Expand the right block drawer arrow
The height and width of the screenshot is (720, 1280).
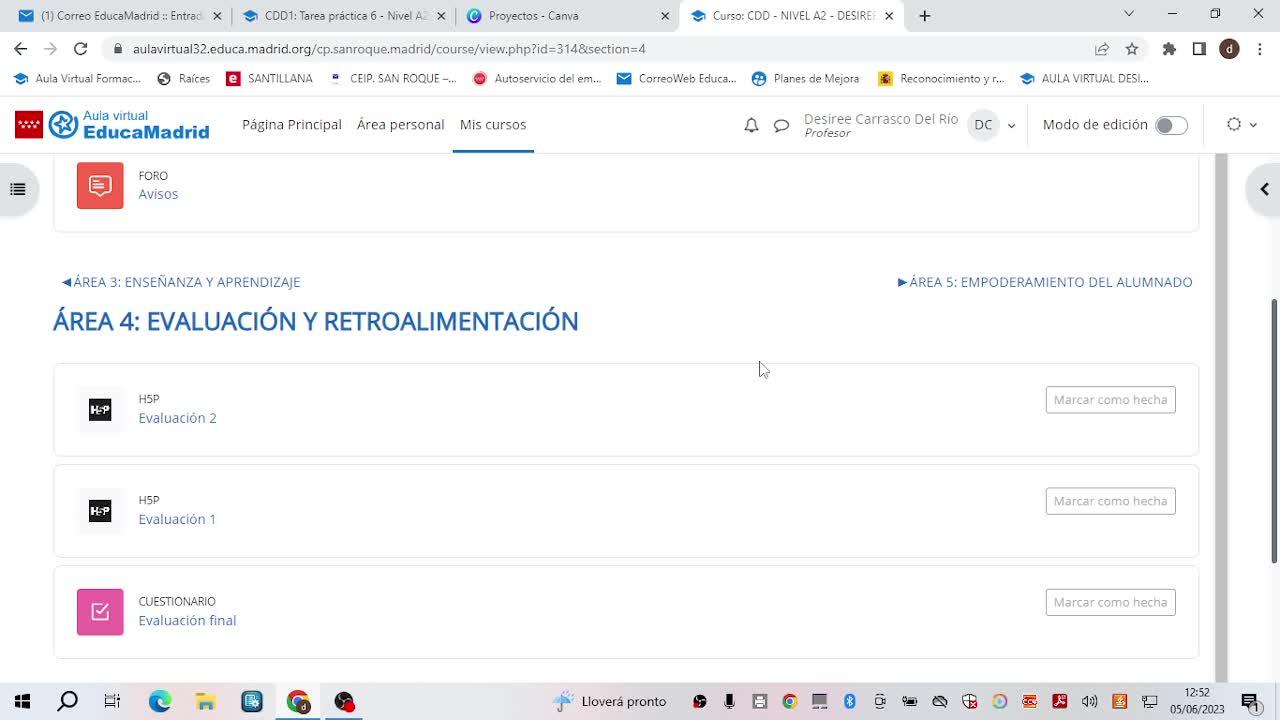click(1264, 189)
